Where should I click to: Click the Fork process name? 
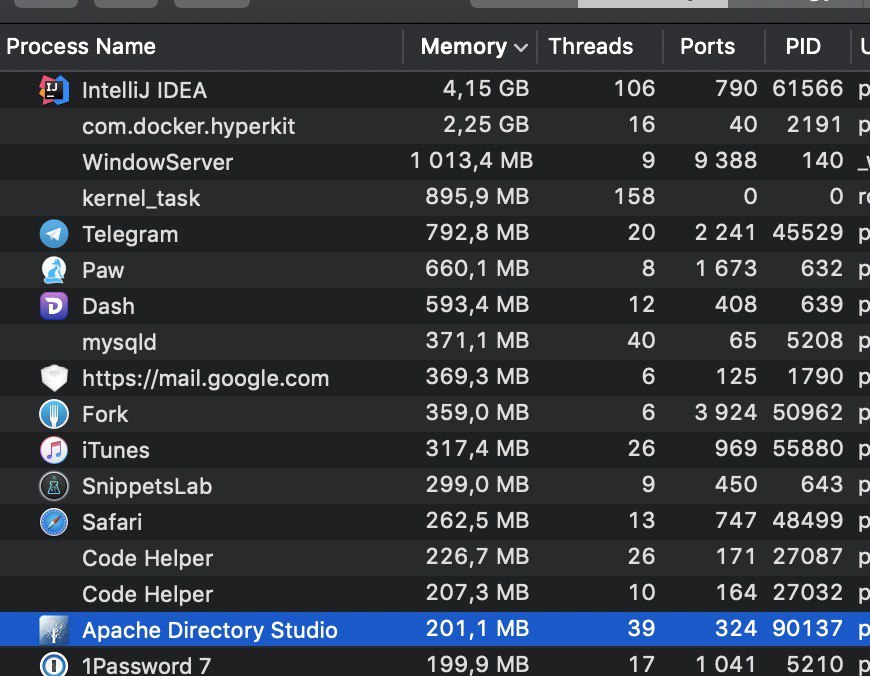coord(105,415)
